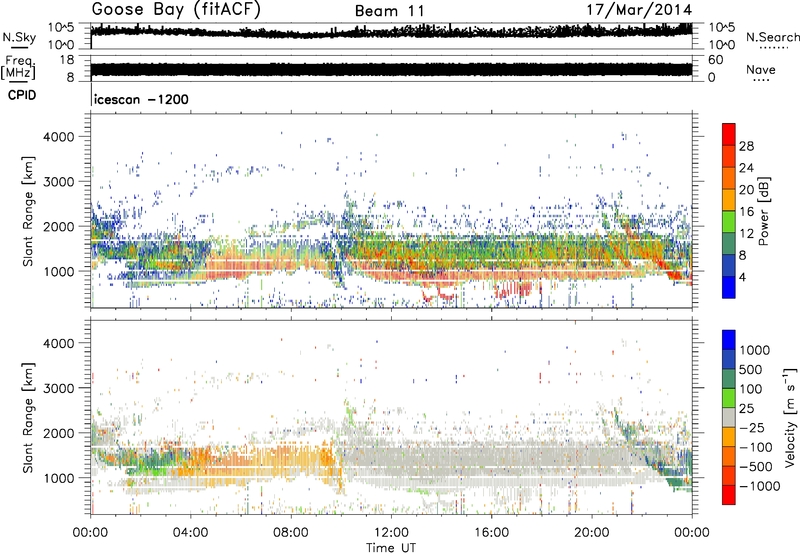Click the blue bottom of the power colorbar
The width and height of the screenshot is (800, 554).
pyautogui.click(x=729, y=288)
